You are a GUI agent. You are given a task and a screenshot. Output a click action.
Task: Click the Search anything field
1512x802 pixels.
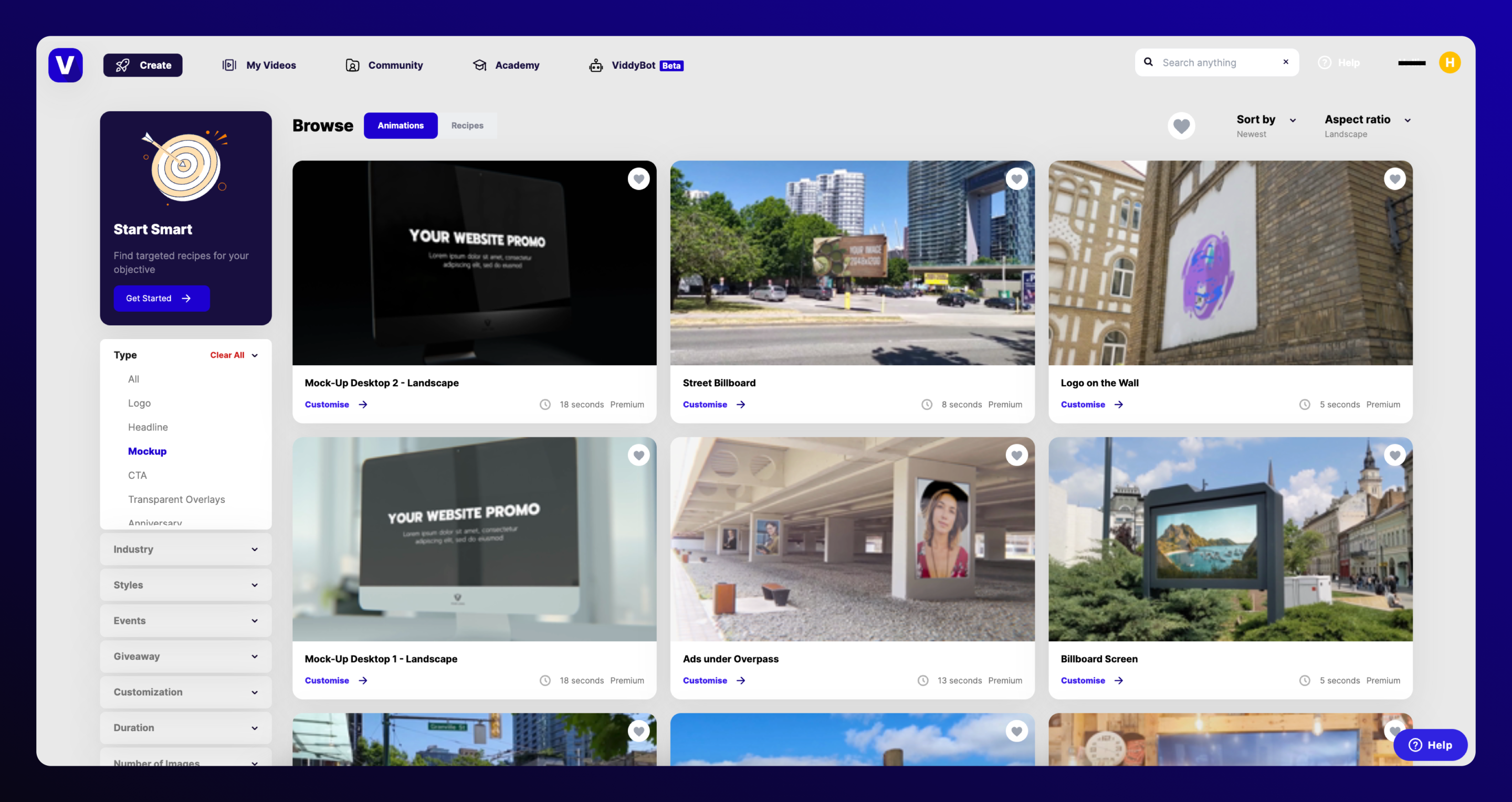[1216, 62]
